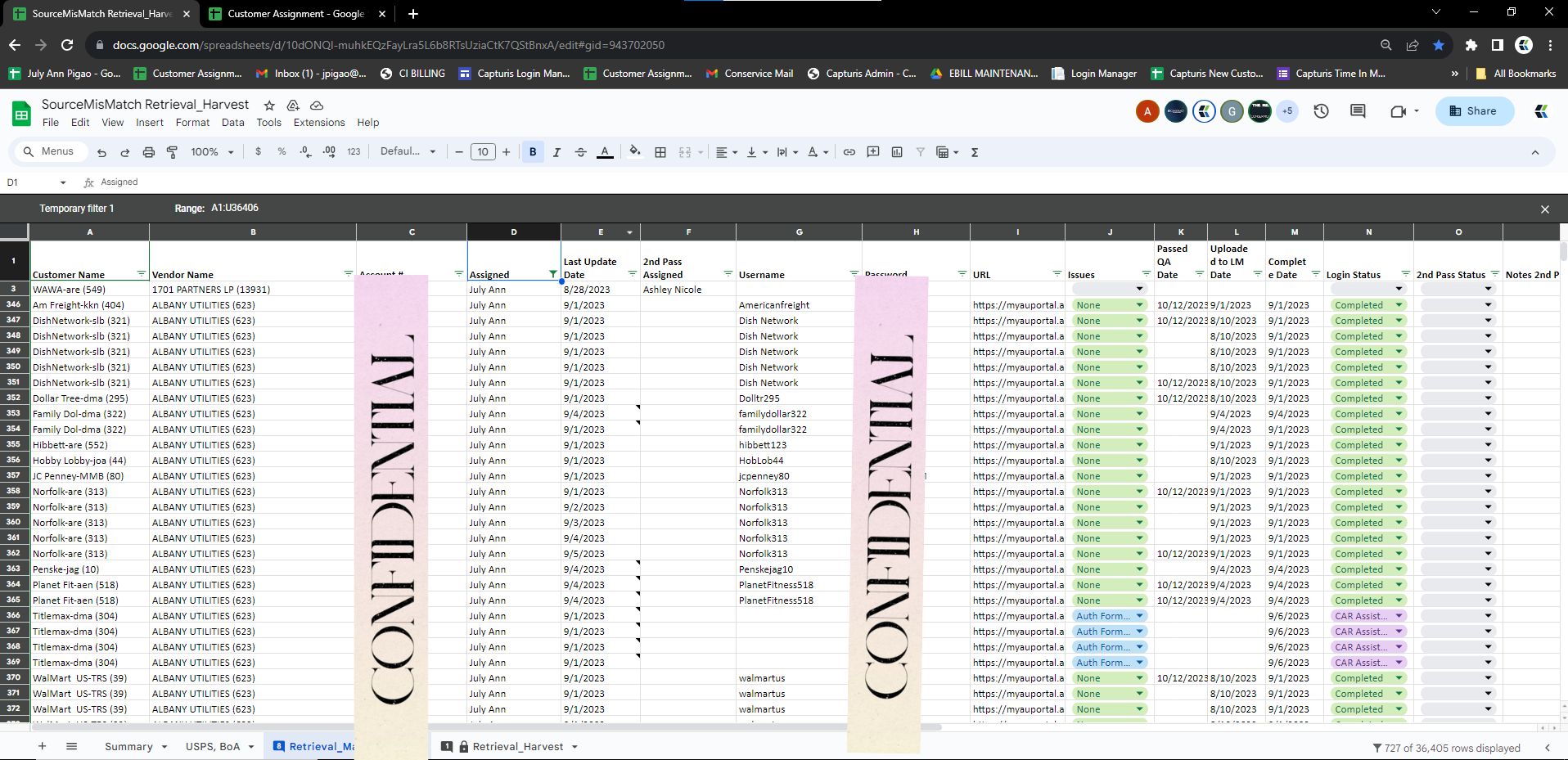Open the Insert menu
1568x760 pixels.
150,123
